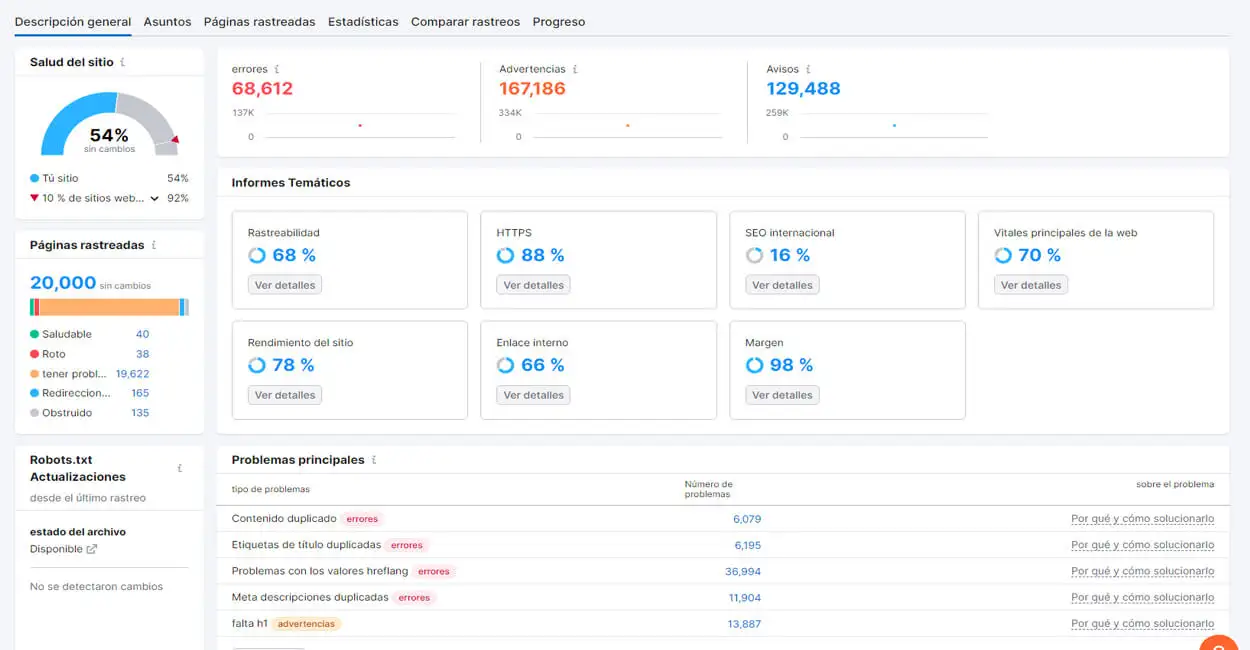
Task: Open the info icon beside errores
Action: point(277,69)
